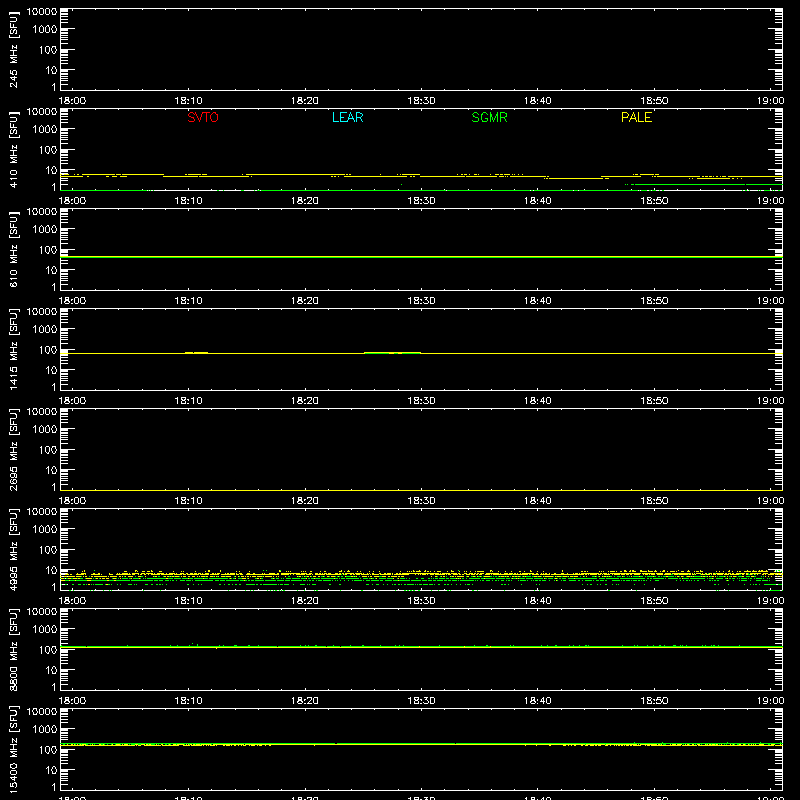800x800 pixels.
Task: Select the 4995 MHz [SFU] axis title
Action: click(x=13, y=549)
